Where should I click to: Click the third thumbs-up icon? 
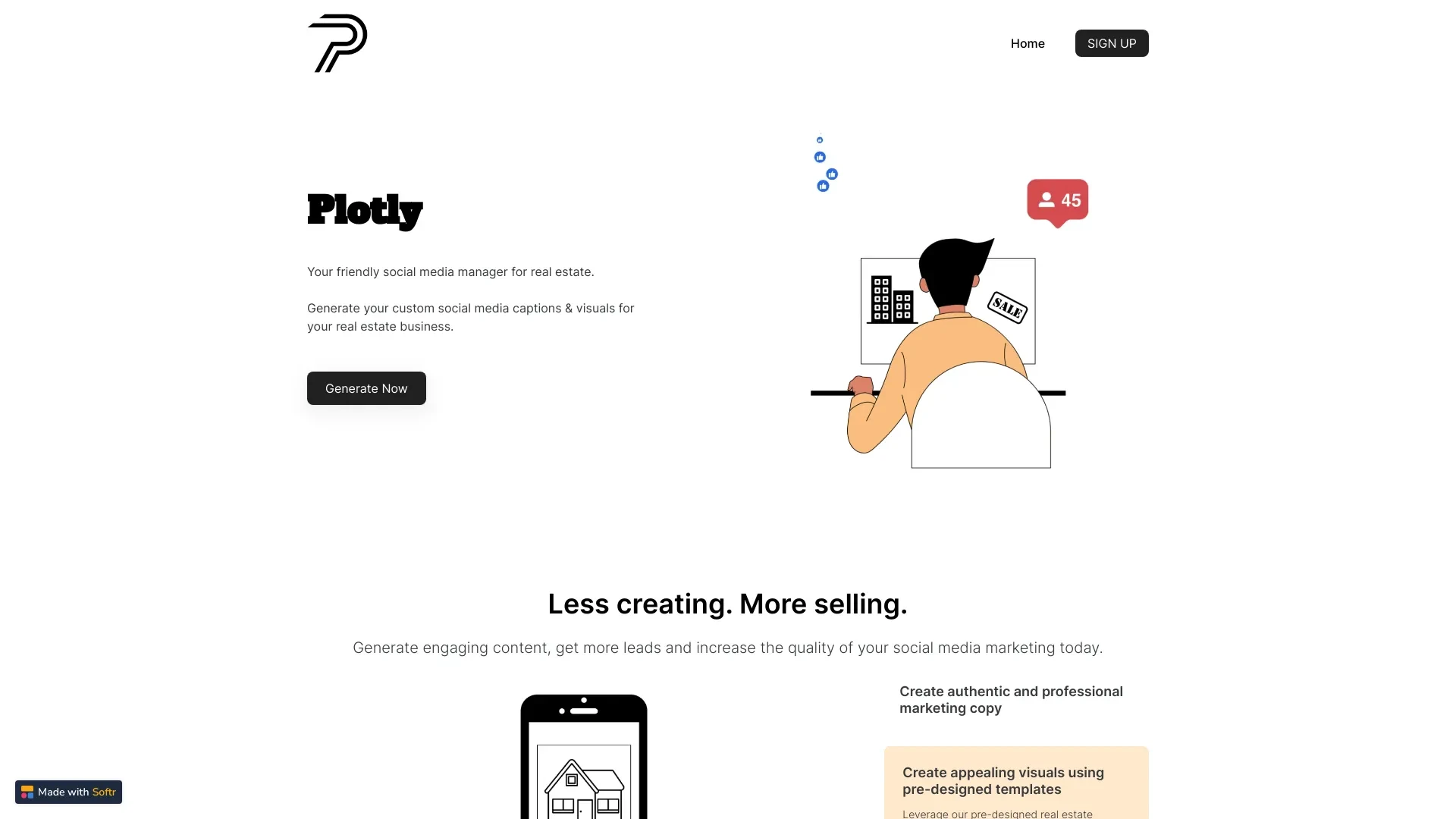tap(832, 174)
